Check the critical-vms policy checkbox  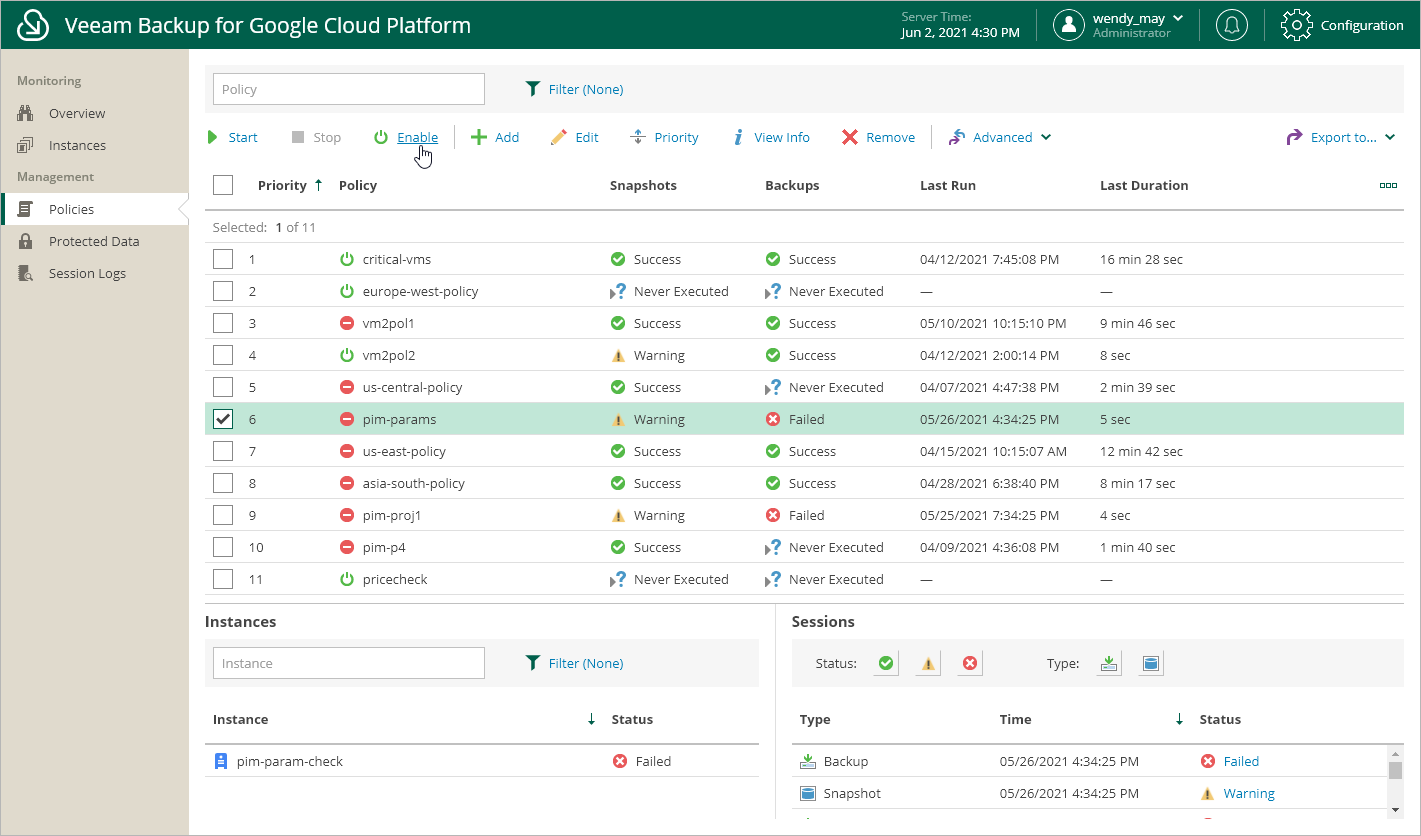(223, 259)
